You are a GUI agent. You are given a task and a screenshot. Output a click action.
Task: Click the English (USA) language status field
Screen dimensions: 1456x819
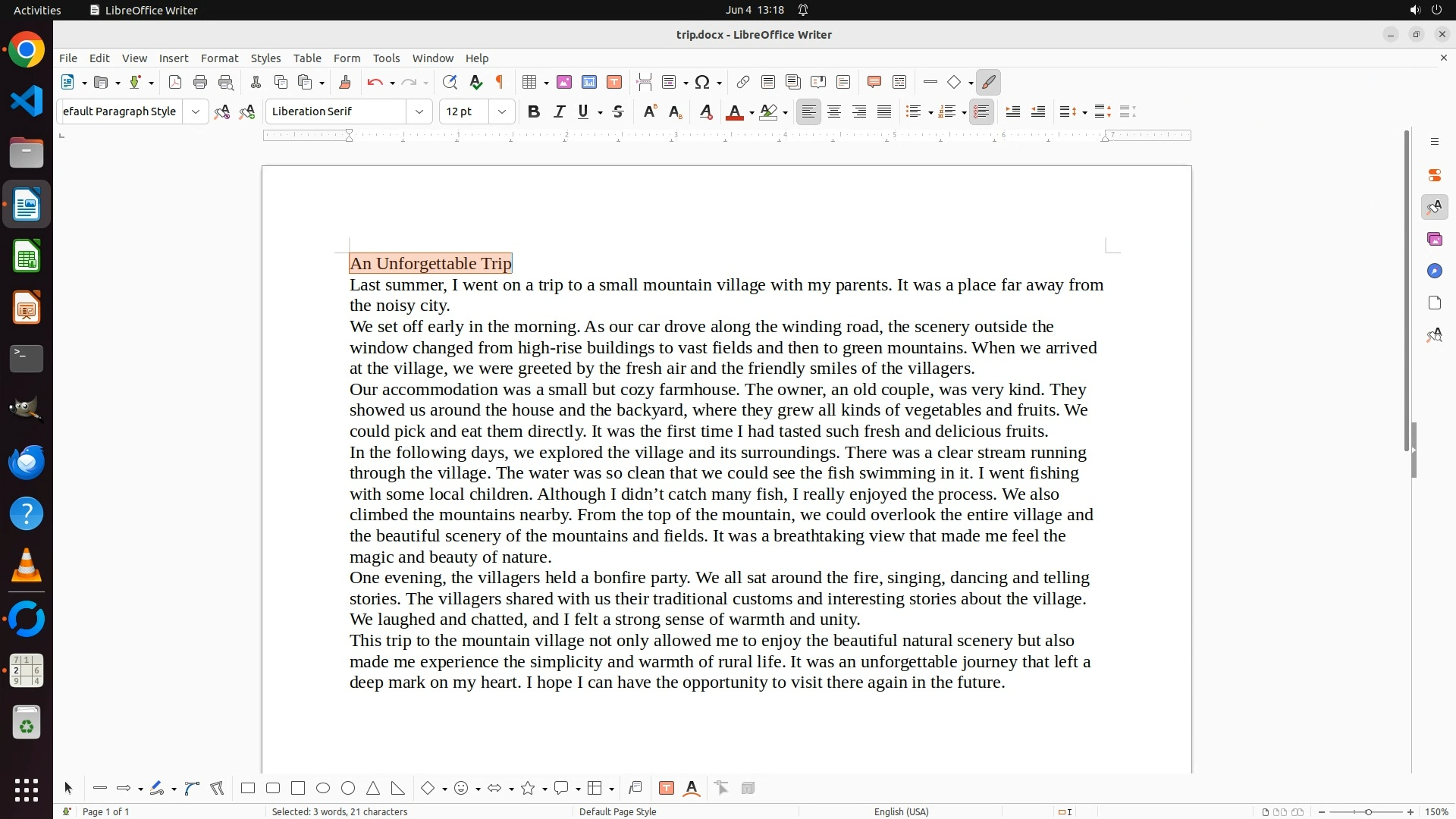901,811
